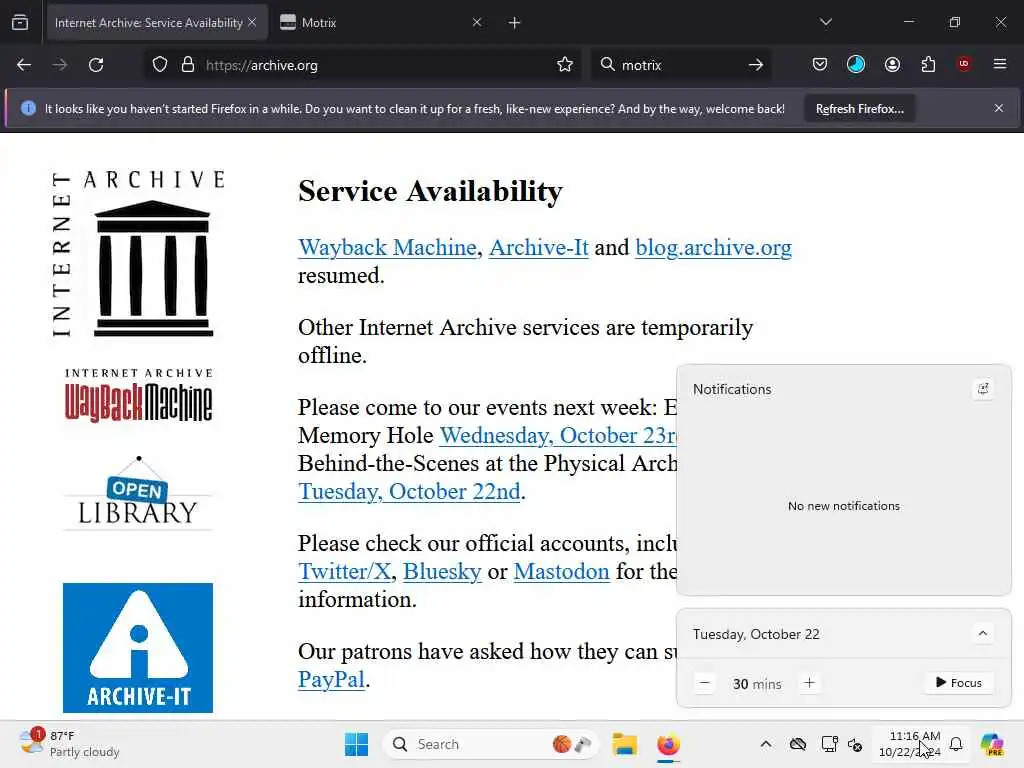Close the Motrix tab
The height and width of the screenshot is (768, 1024).
click(x=477, y=22)
